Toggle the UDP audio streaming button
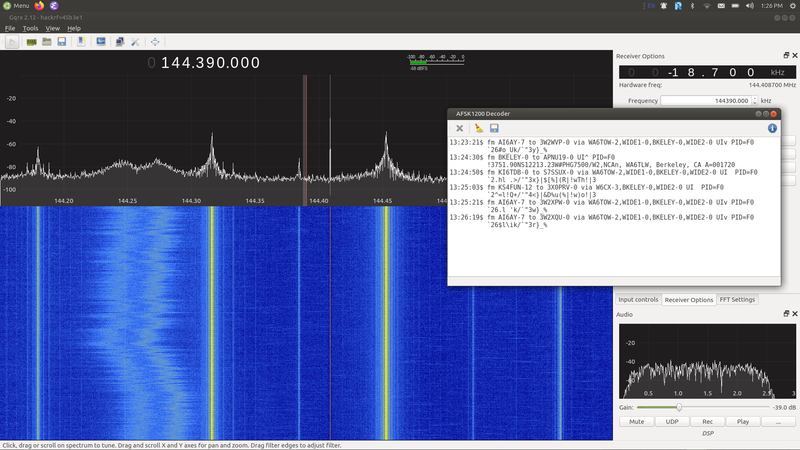The image size is (800, 450). pyautogui.click(x=671, y=421)
